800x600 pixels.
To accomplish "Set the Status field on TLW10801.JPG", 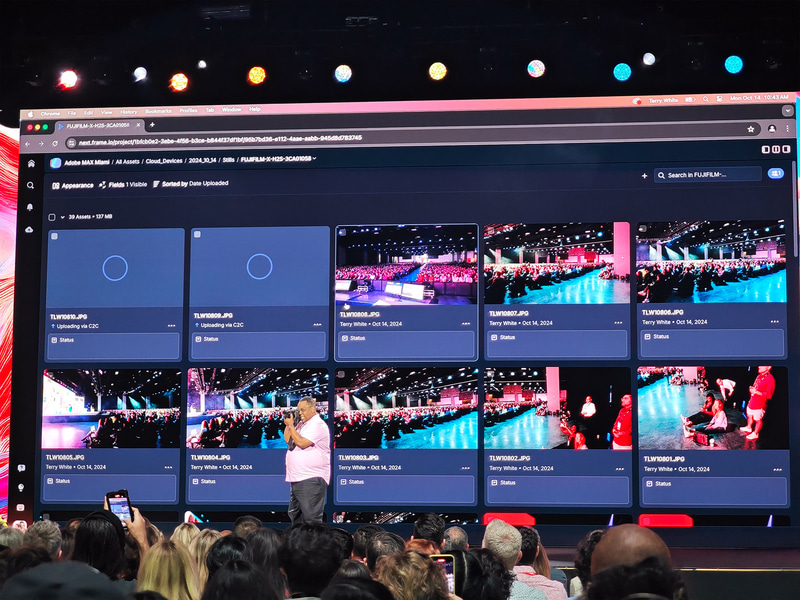I will (x=714, y=490).
